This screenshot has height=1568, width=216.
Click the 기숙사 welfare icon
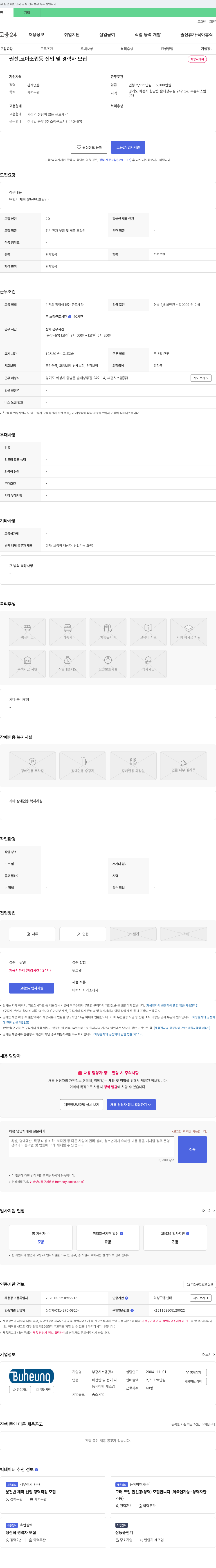(x=67, y=632)
